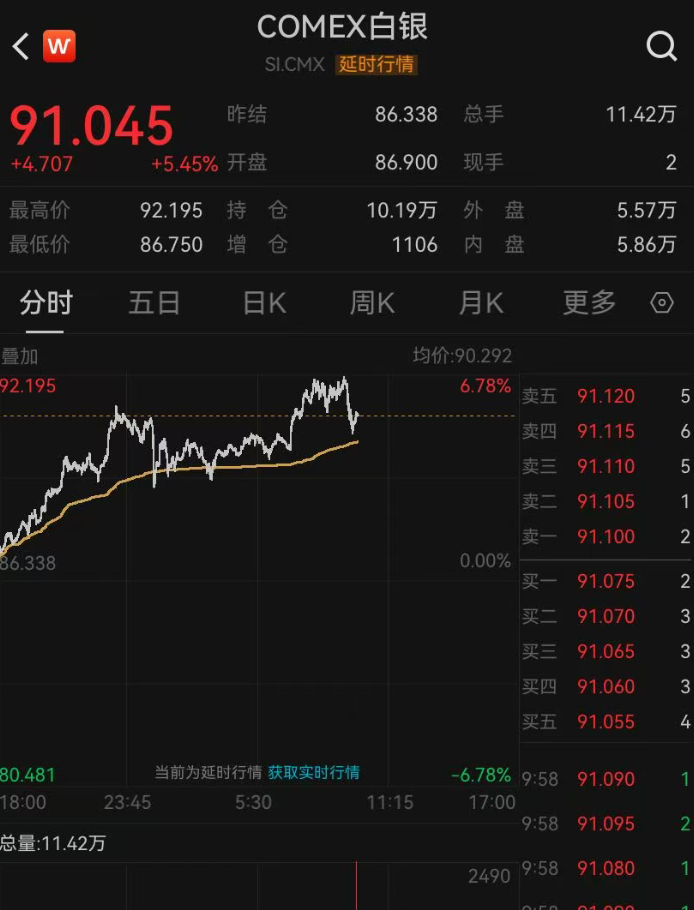This screenshot has width=694, height=910.
Task: Select 卖一 ask price 91.100
Action: click(x=605, y=537)
